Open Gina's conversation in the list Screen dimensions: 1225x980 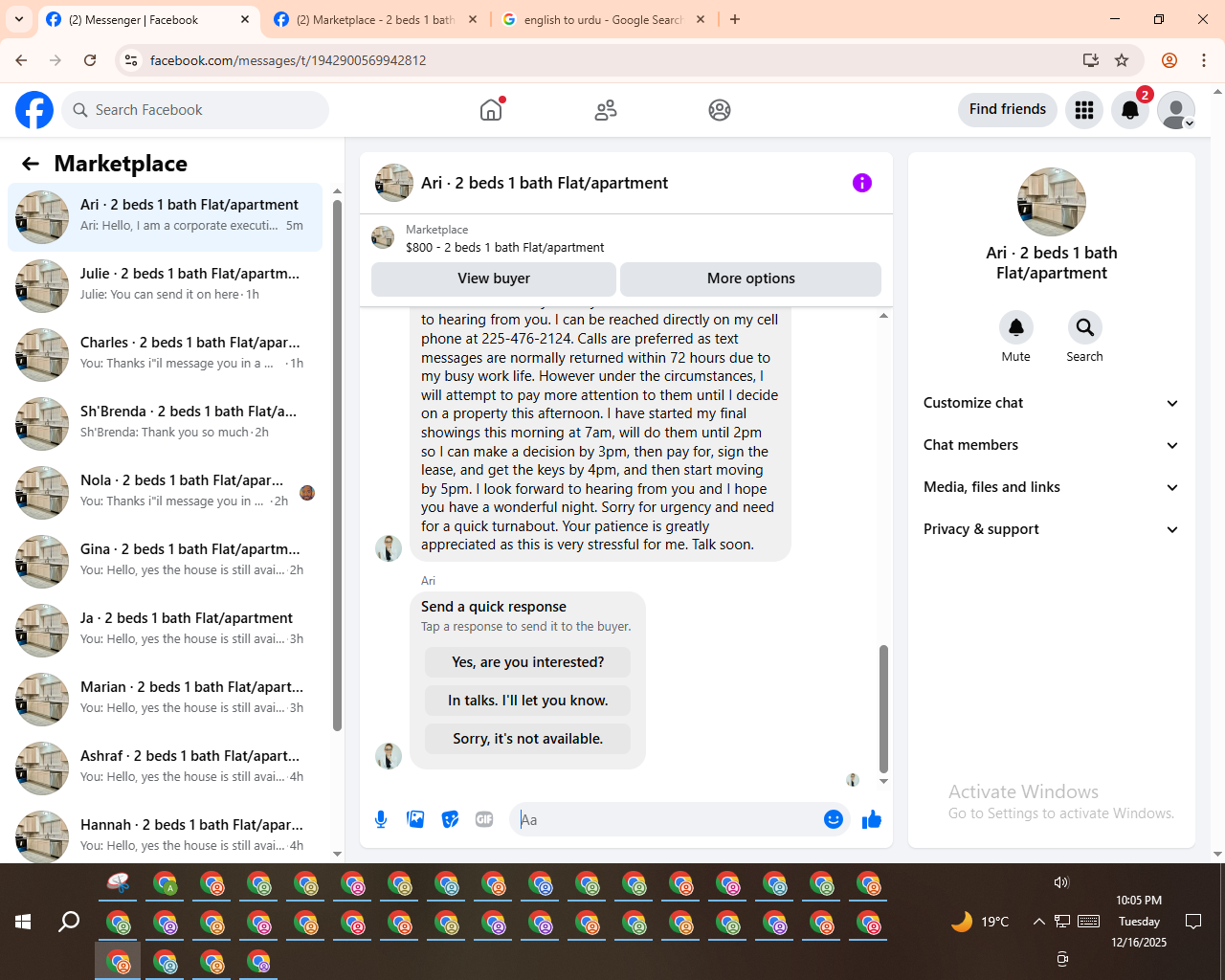(166, 561)
